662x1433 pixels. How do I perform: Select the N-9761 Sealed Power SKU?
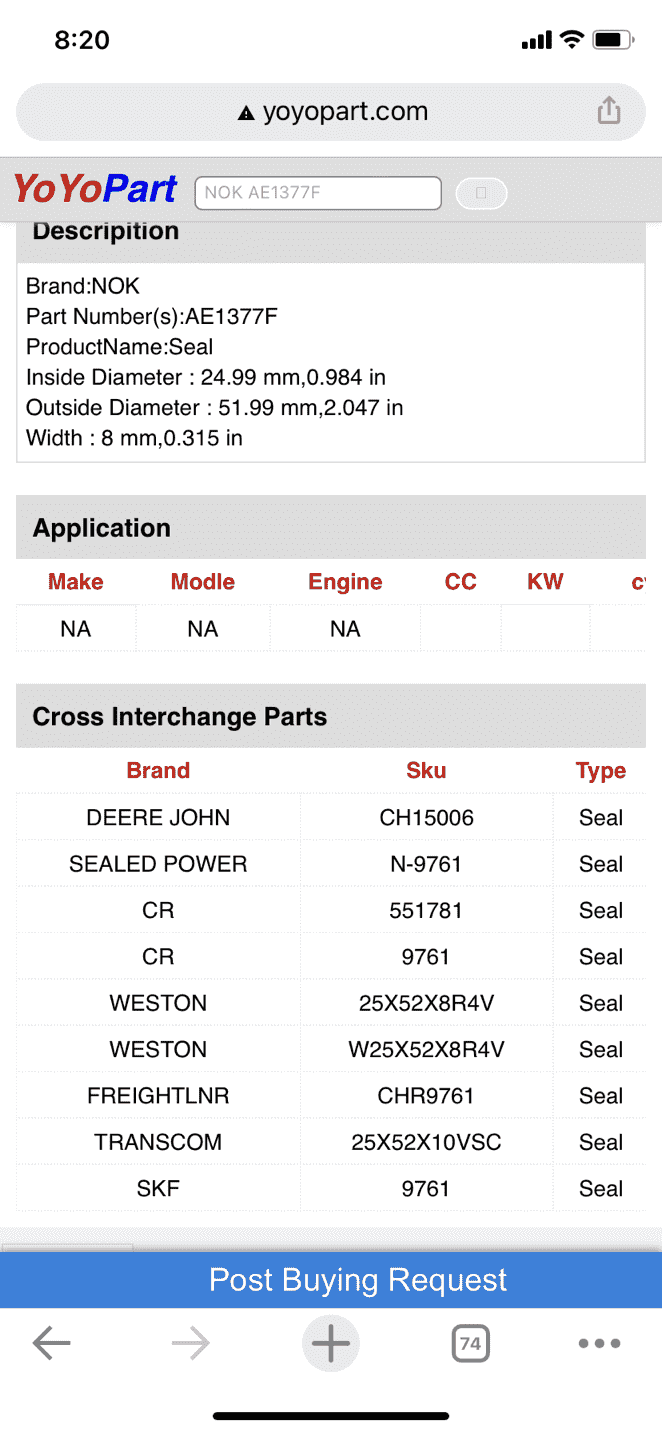point(426,864)
